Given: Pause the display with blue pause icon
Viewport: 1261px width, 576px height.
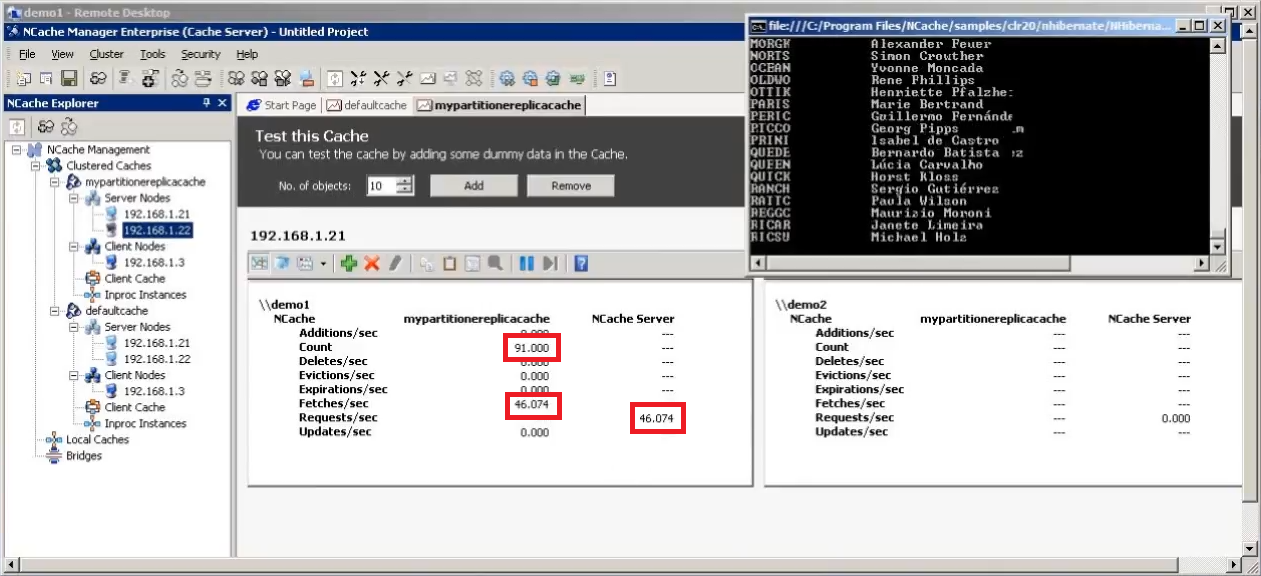Looking at the screenshot, I should 526,263.
